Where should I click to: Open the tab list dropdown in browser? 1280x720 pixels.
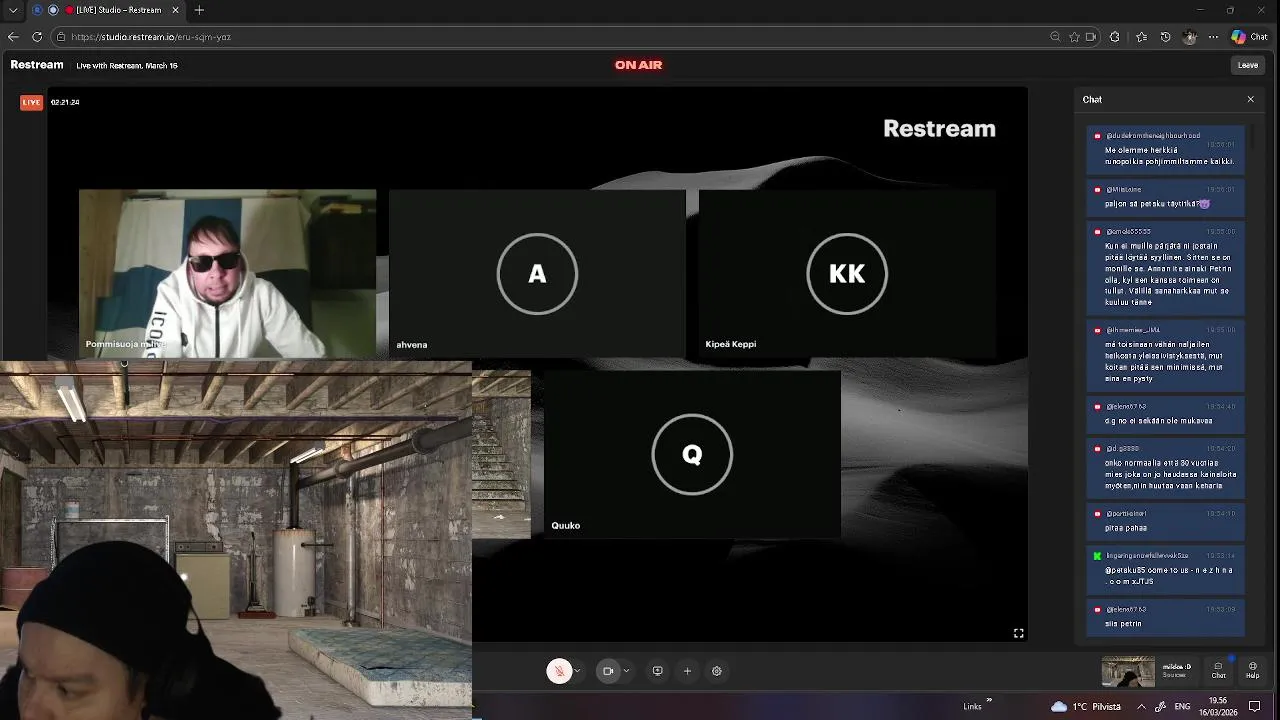tap(13, 10)
